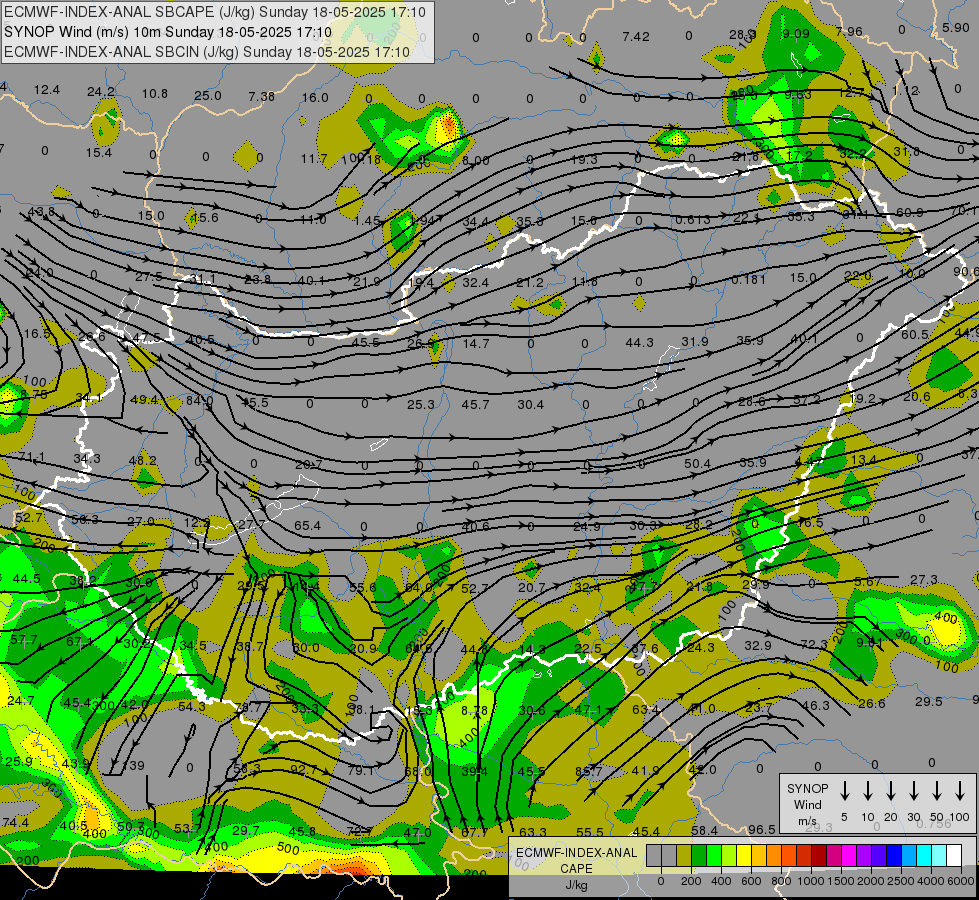Click the SBCIN value 58.4
The image size is (979, 900).
(704, 830)
